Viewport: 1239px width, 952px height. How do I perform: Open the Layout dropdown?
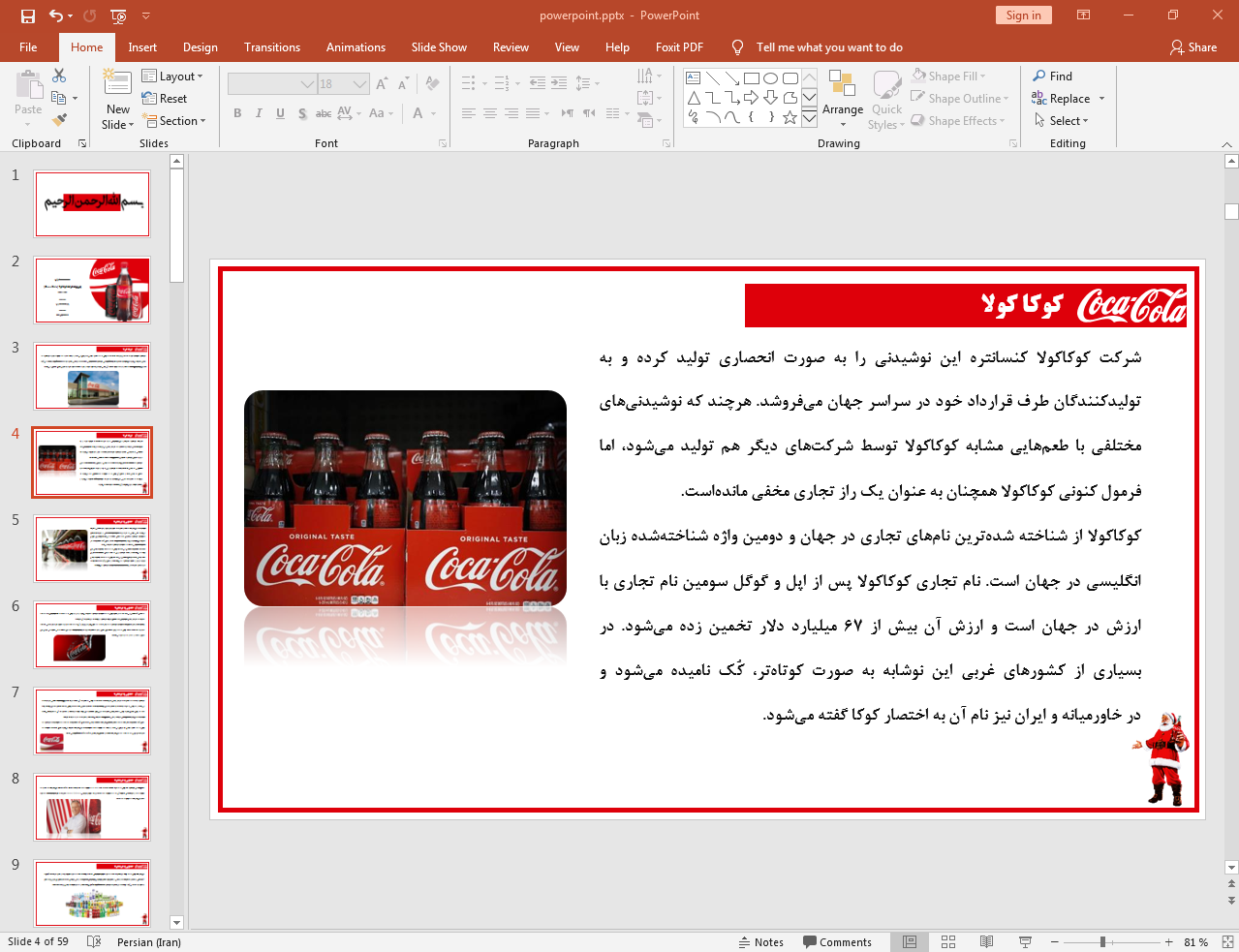(x=172, y=77)
